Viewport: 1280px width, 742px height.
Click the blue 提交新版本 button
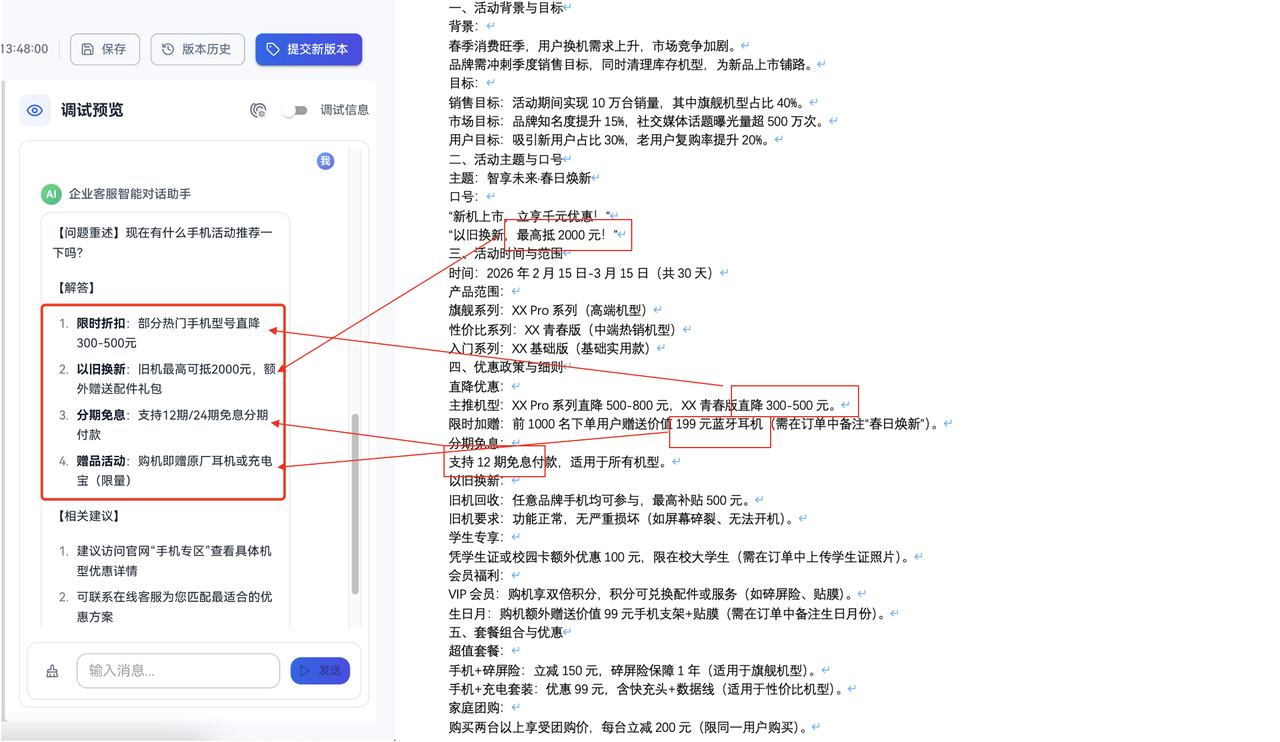(308, 48)
